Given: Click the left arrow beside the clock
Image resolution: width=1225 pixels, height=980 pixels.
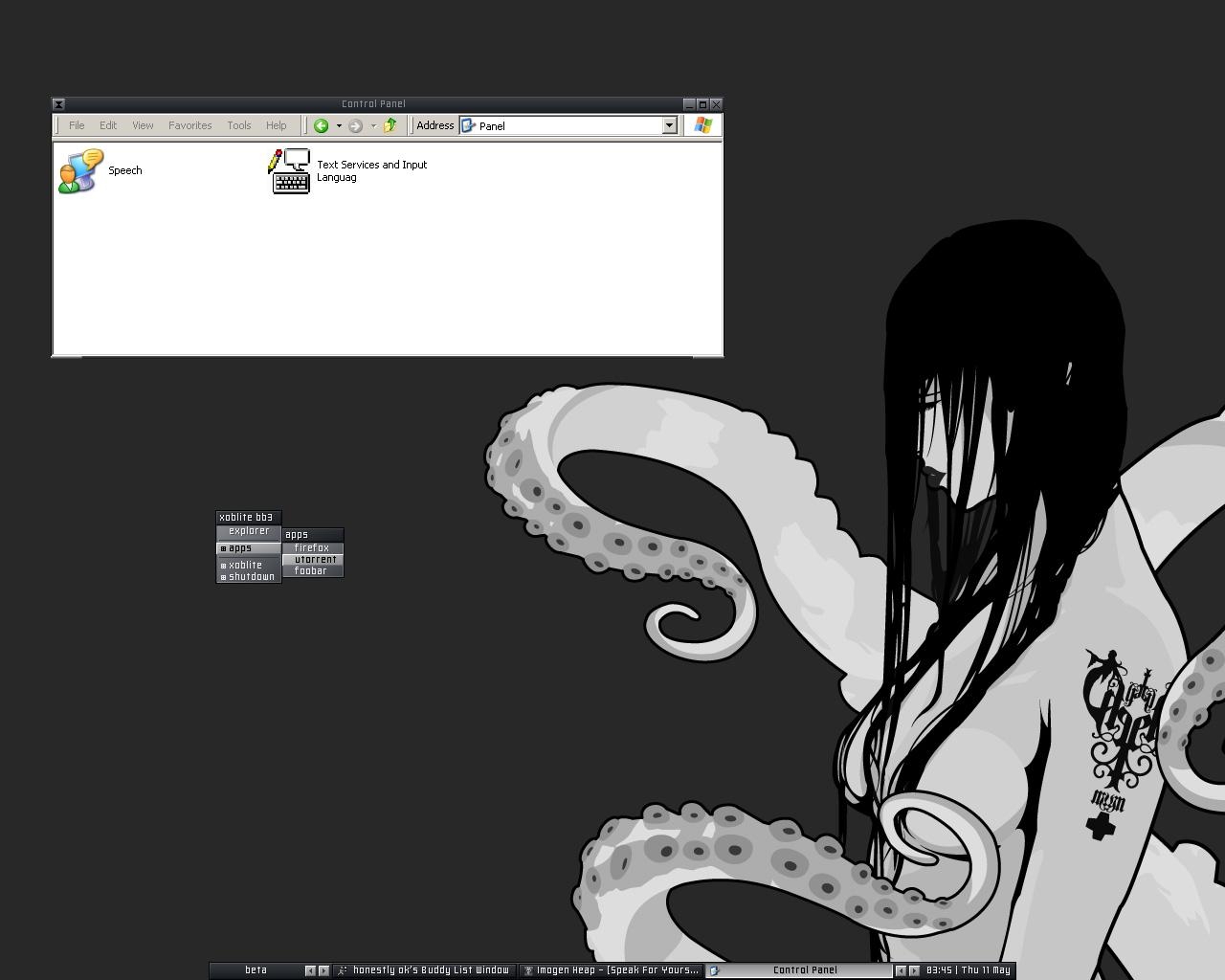Looking at the screenshot, I should click(901, 970).
